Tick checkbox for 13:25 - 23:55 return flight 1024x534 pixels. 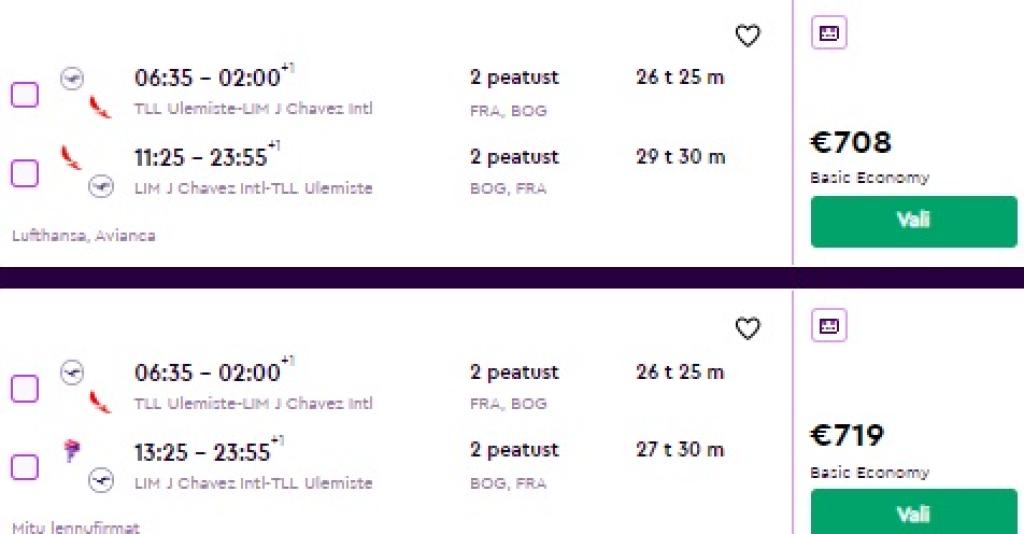point(25,467)
